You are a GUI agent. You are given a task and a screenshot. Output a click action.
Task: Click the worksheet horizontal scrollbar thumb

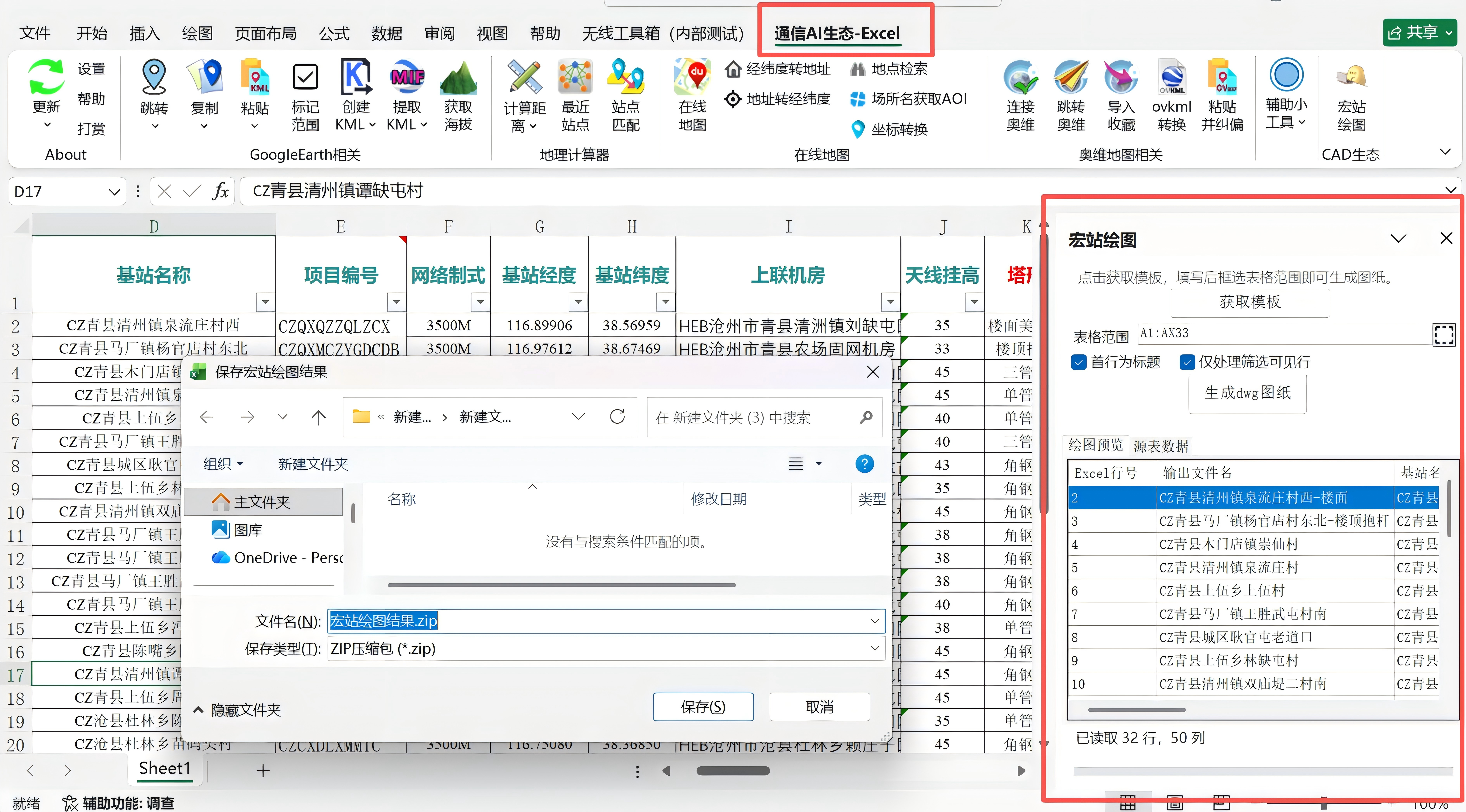pyautogui.click(x=733, y=771)
